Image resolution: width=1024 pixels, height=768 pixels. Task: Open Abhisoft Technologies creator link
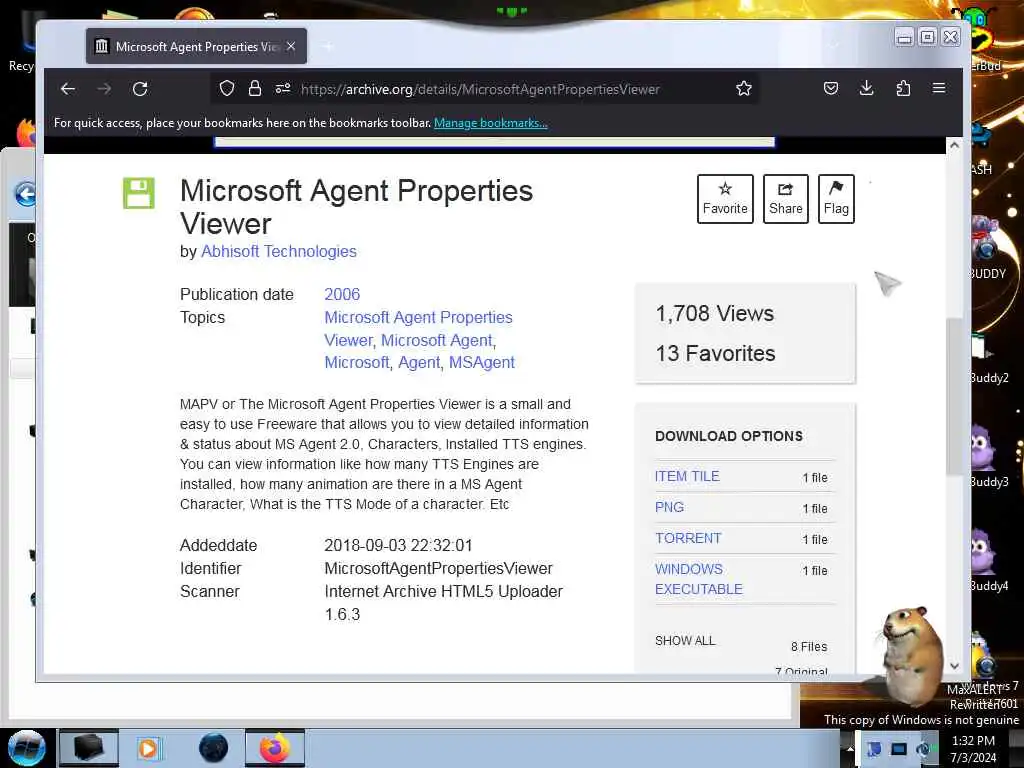(x=279, y=251)
